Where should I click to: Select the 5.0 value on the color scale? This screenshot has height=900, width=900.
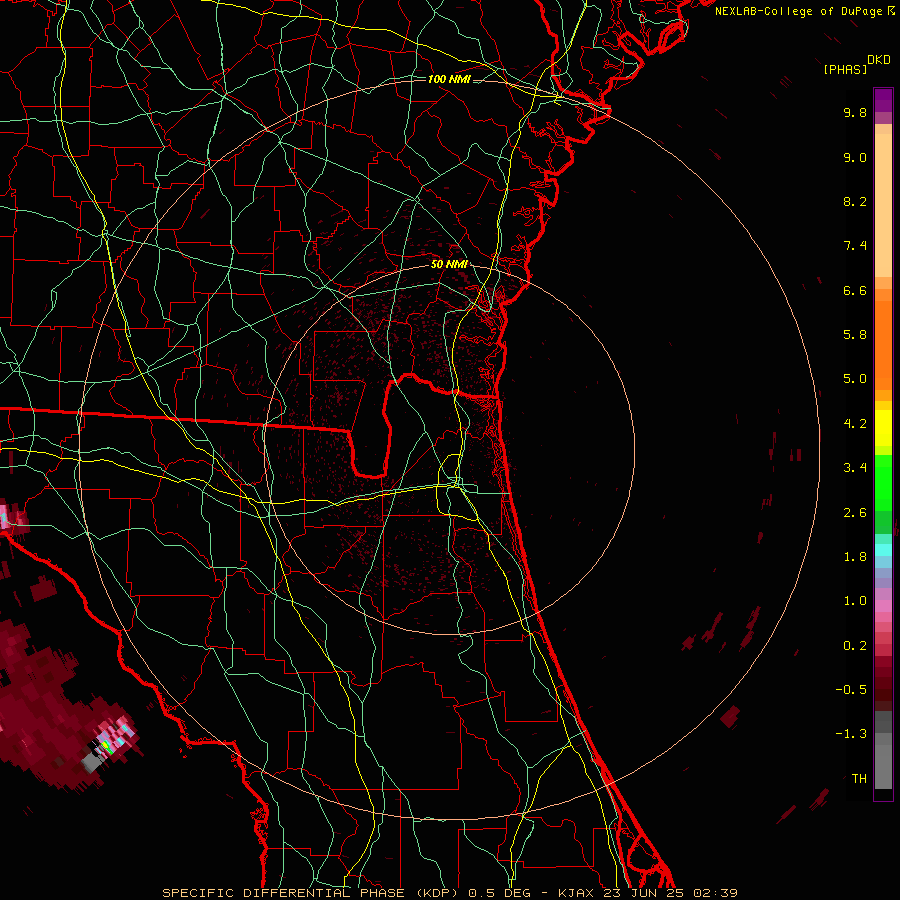tap(855, 379)
